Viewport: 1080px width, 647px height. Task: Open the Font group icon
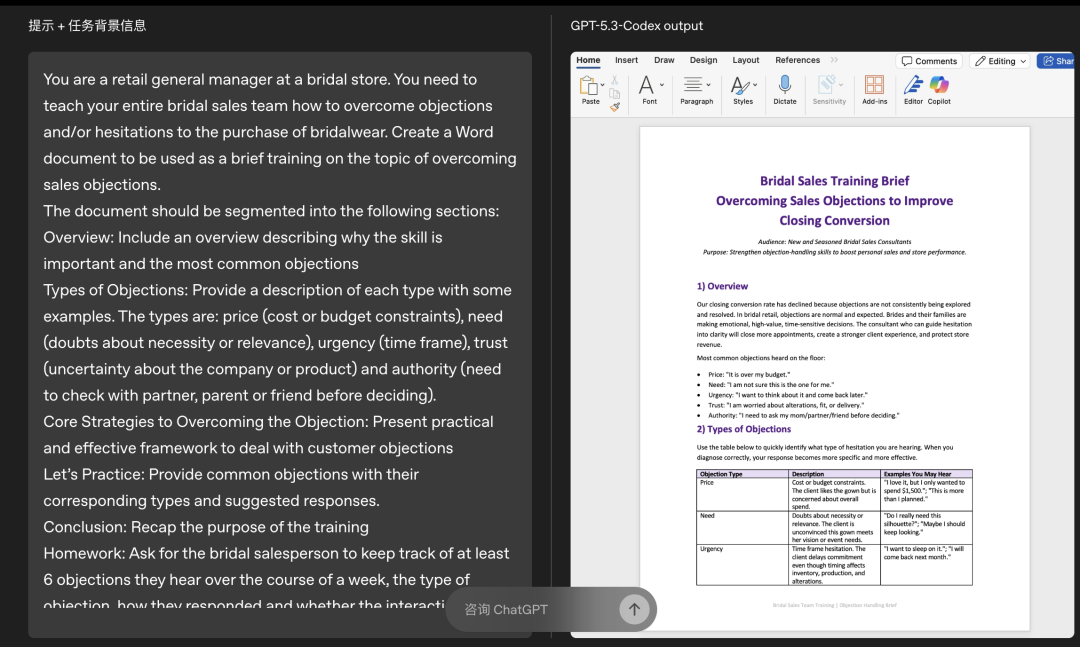[x=646, y=85]
